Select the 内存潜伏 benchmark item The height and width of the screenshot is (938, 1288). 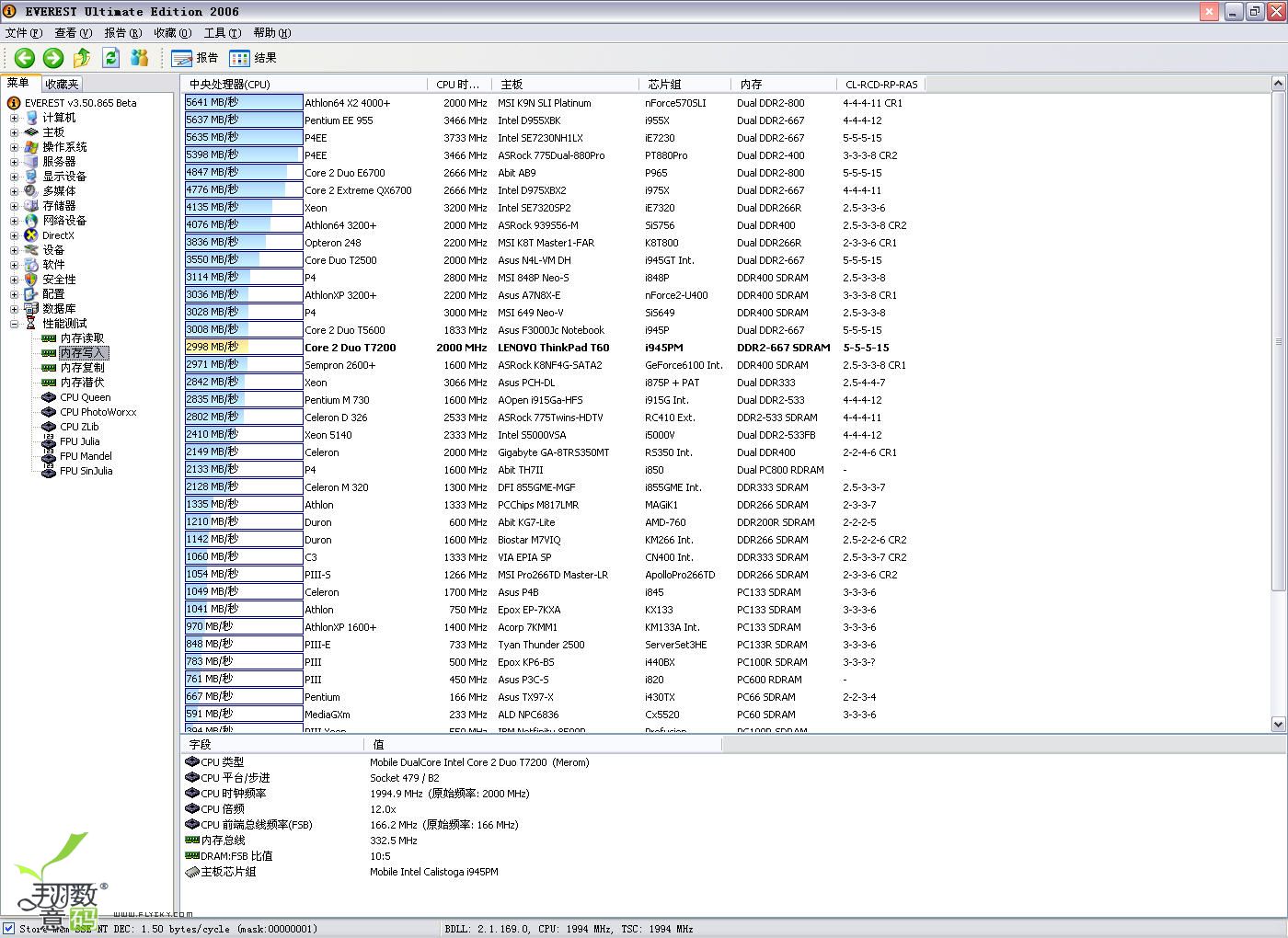click(82, 383)
